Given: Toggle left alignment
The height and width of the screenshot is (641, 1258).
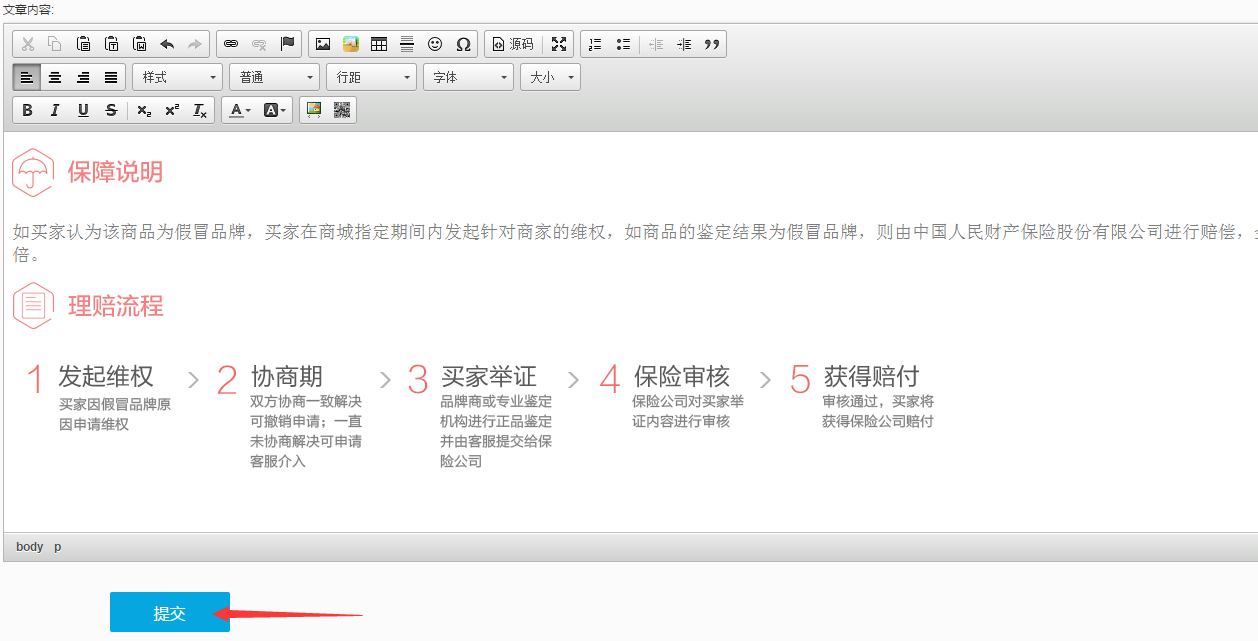Looking at the screenshot, I should (x=27, y=77).
